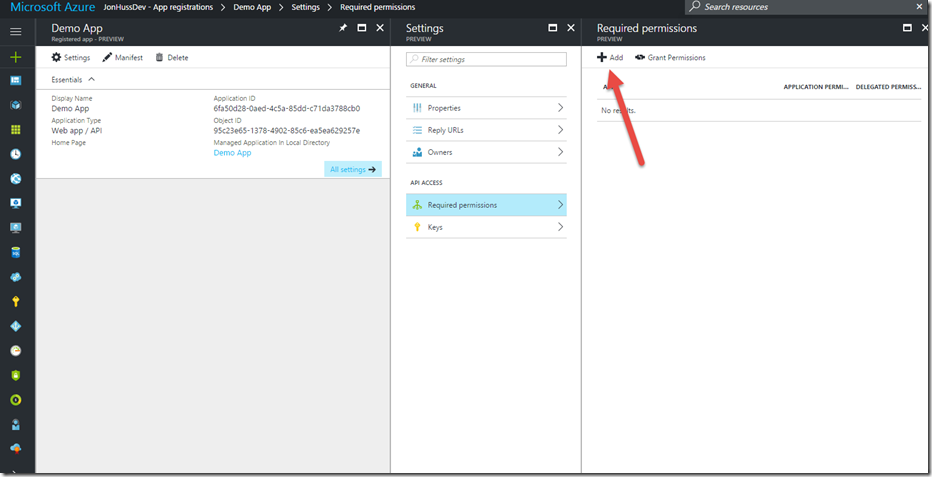Open the yellow key Subscriptions sidebar icon
Viewport: 932px width, 477px height.
pos(16,302)
